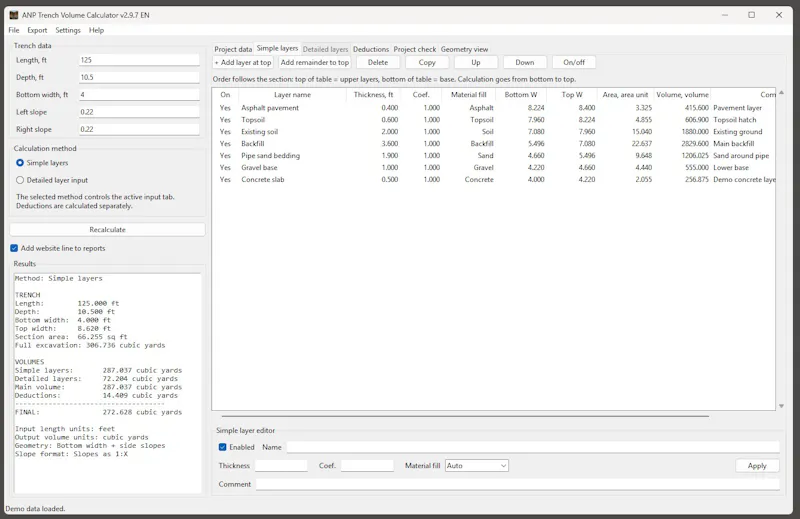Open the Settings menu

pos(68,30)
